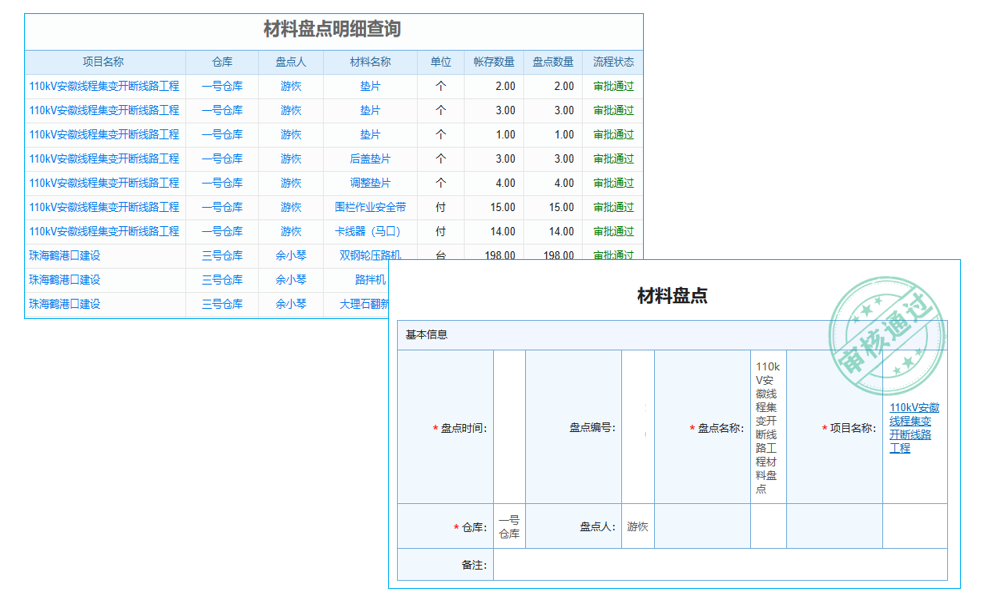Click the 项目名称 column header
Viewport: 1000px width, 600px height.
(x=103, y=61)
